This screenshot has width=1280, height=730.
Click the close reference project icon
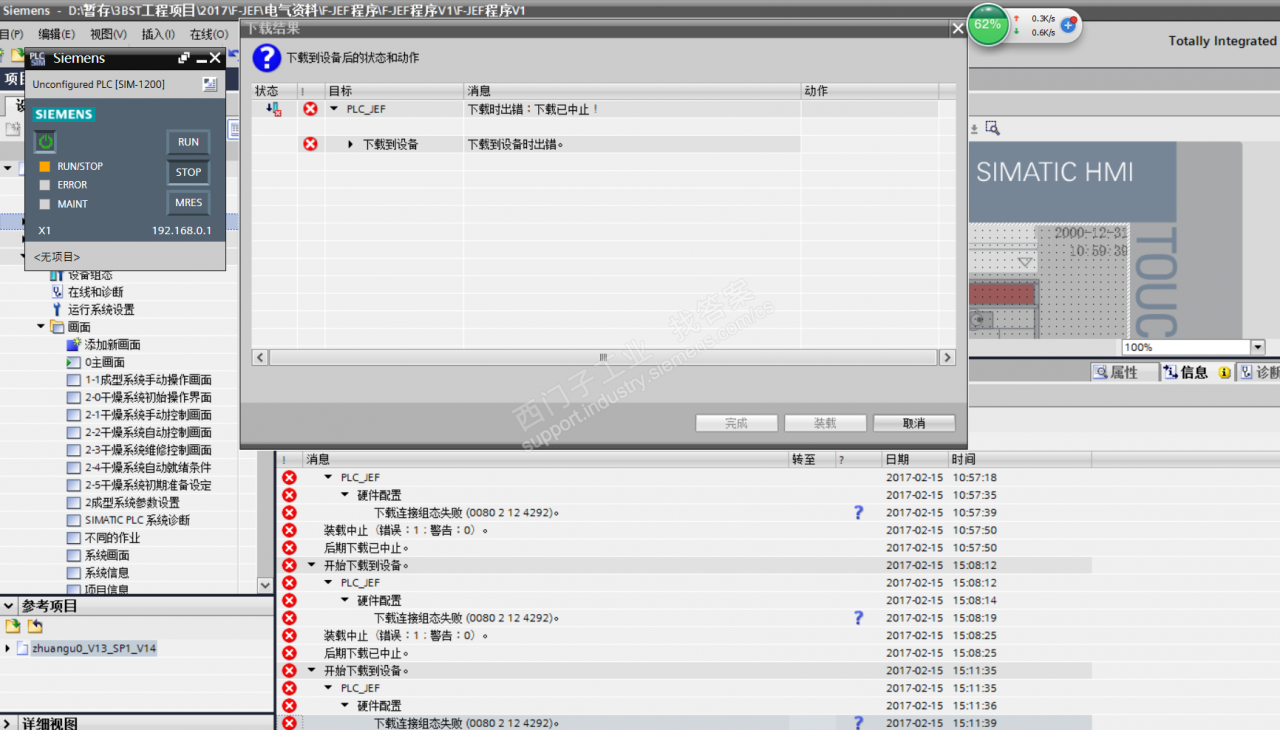point(35,627)
